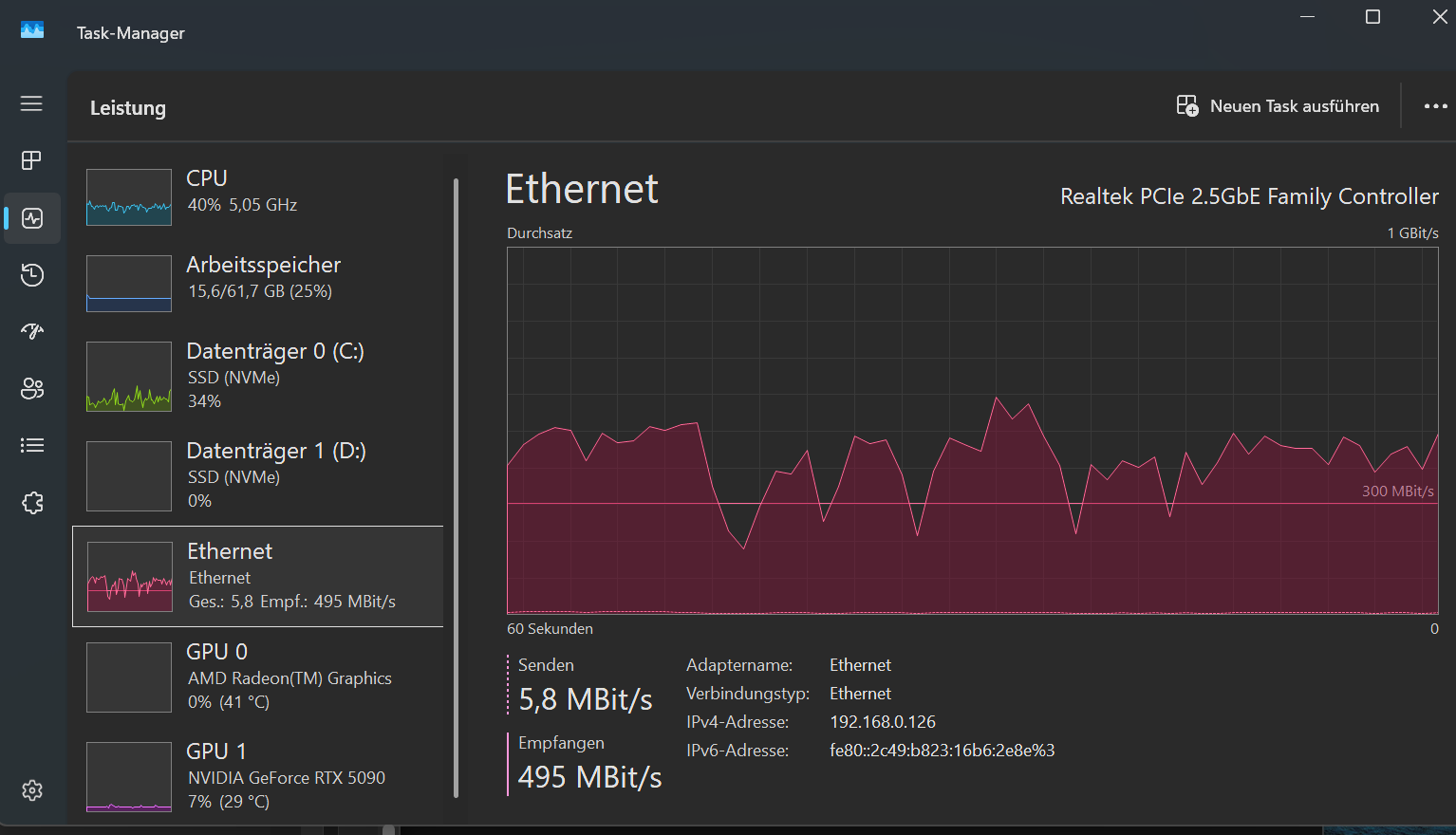Select Datenträger 0 (C:) entry
The height and width of the screenshot is (835, 1456).
pos(258,376)
